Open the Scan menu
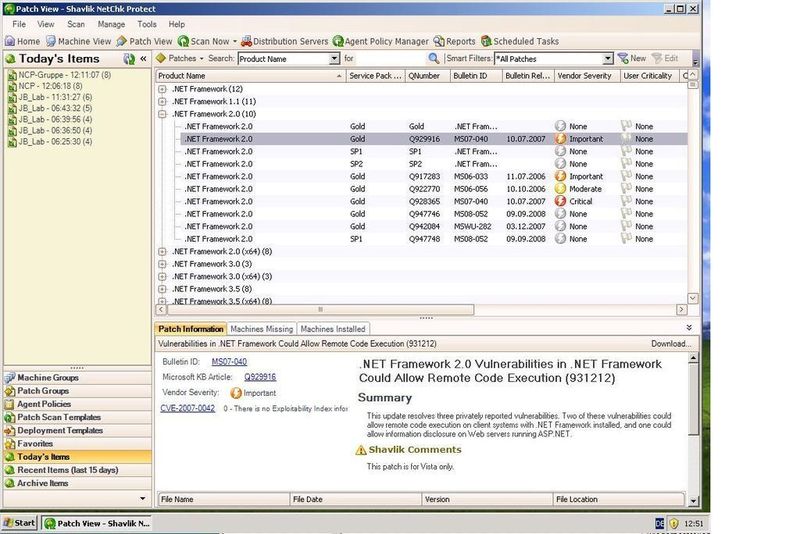The height and width of the screenshot is (534, 800). 76,24
